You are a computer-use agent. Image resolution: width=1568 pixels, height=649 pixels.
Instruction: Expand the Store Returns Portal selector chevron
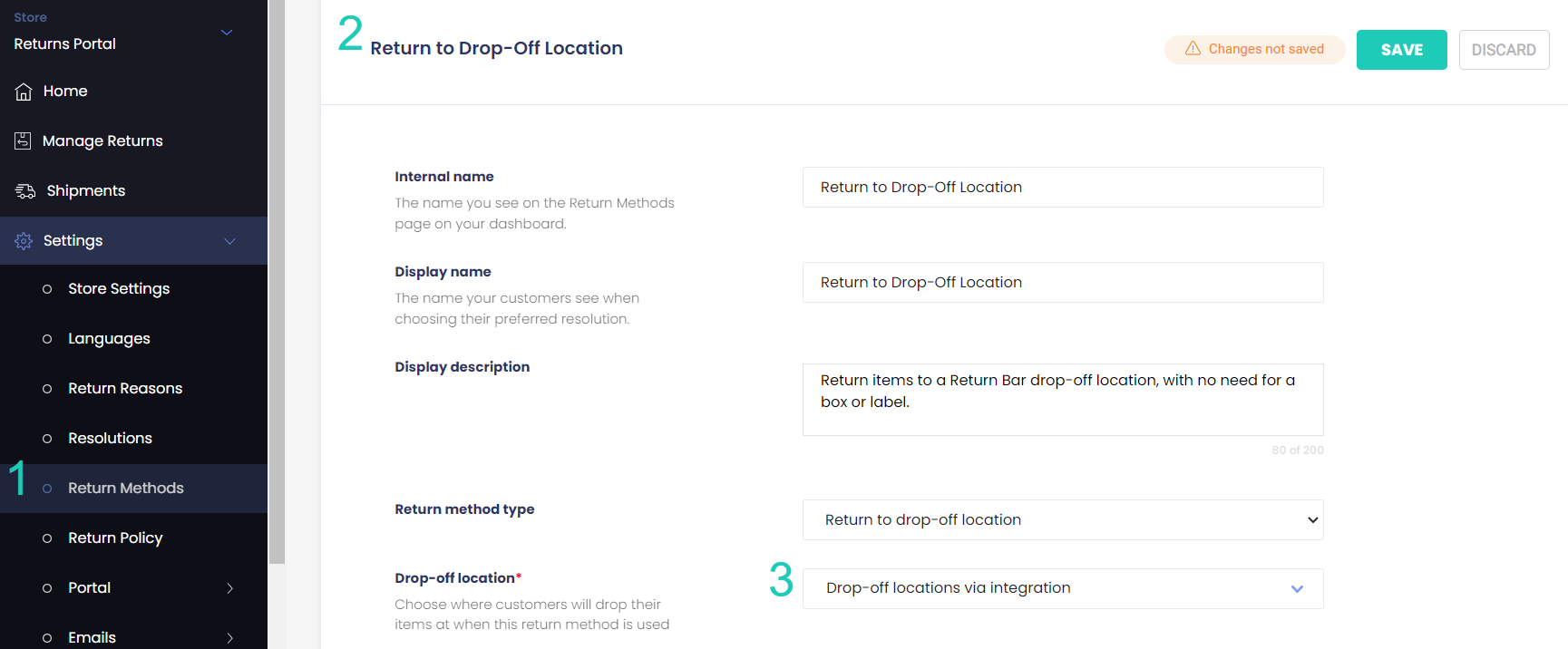[227, 33]
